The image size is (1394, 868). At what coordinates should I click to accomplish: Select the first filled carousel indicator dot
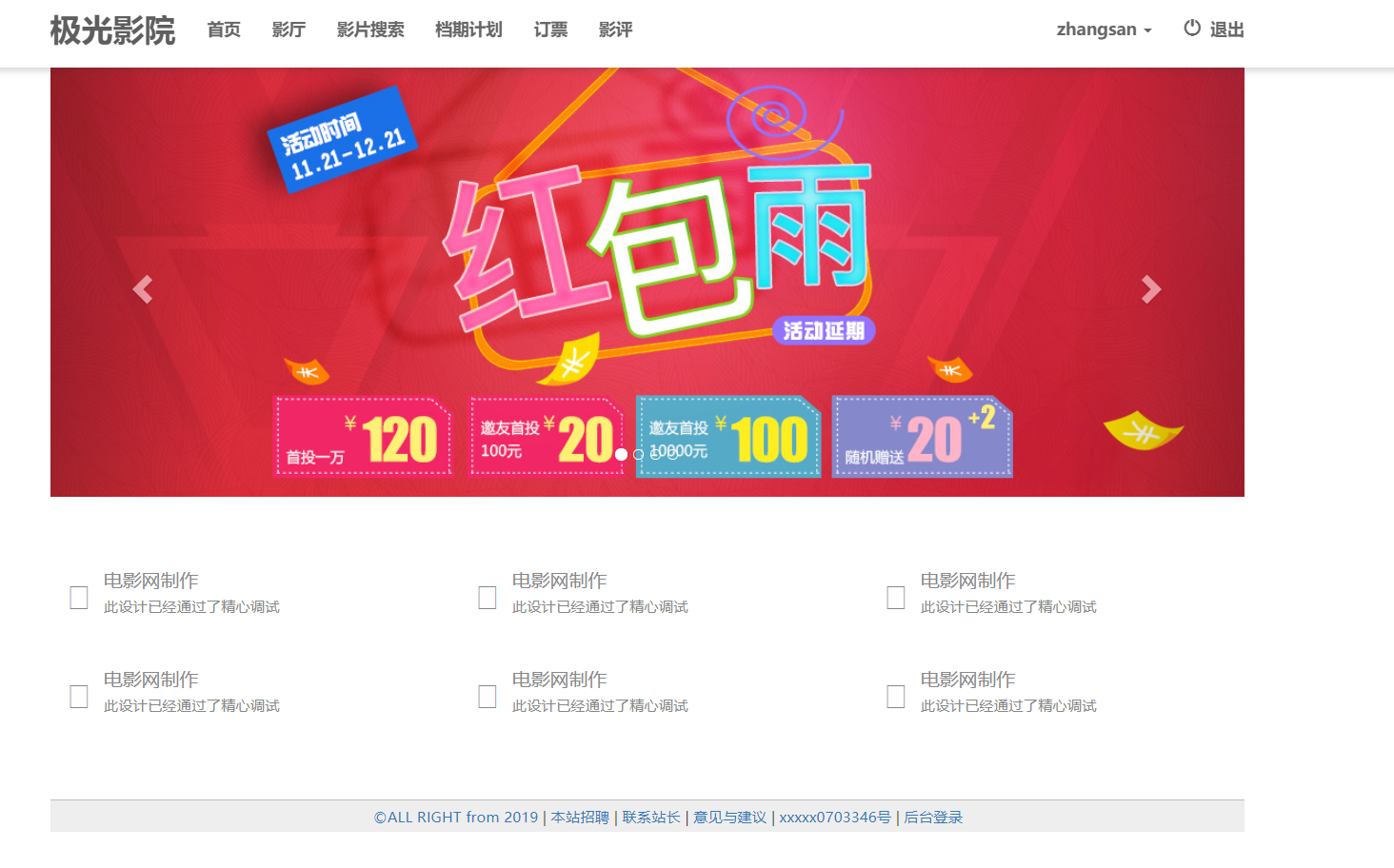622,455
